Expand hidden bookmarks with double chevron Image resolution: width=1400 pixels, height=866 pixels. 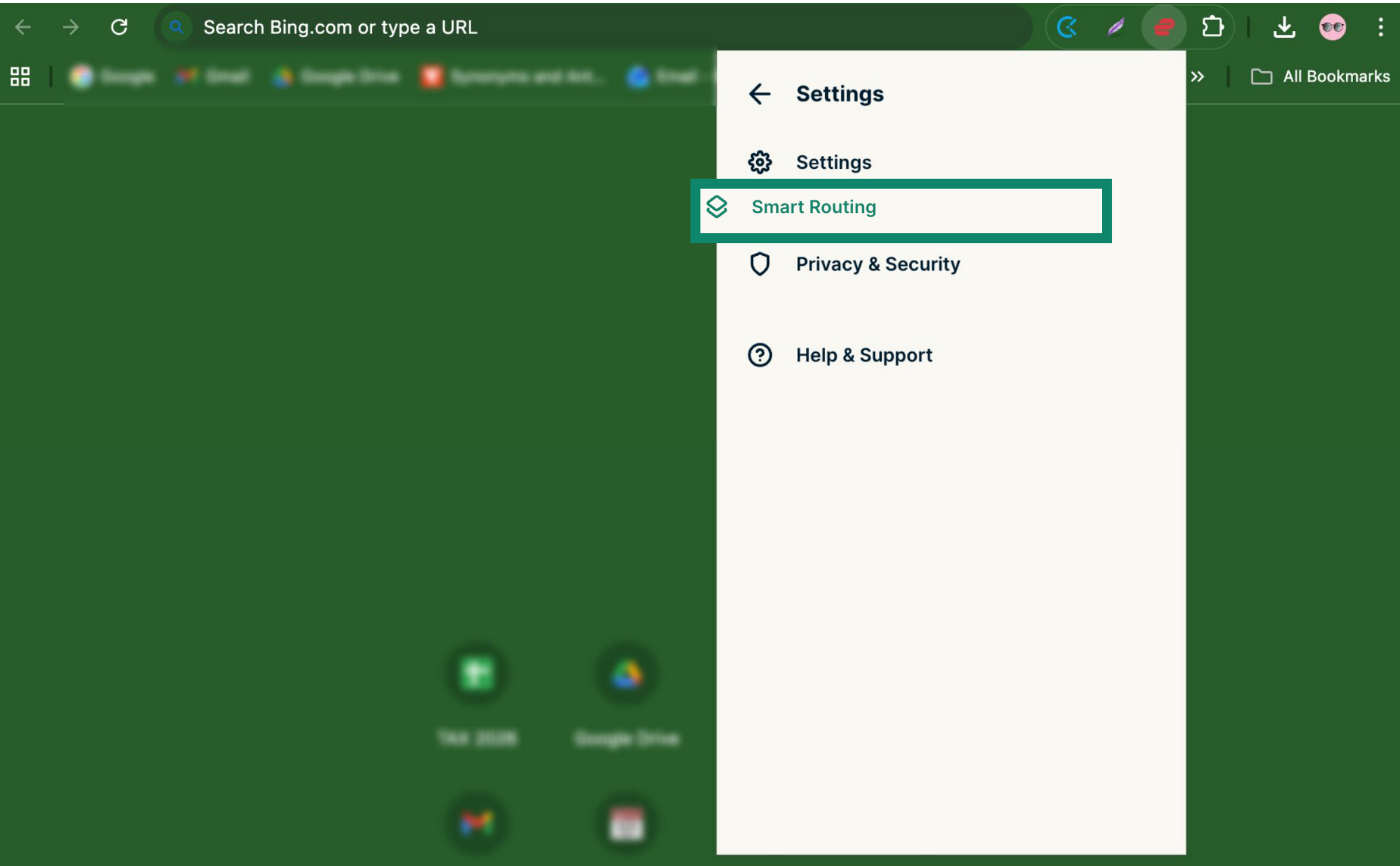tap(1198, 76)
